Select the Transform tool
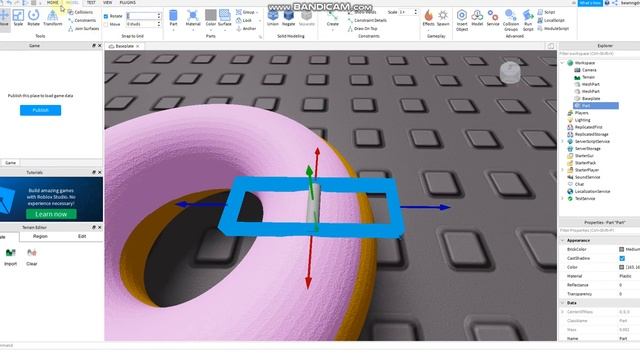640x360 pixels. [53, 18]
